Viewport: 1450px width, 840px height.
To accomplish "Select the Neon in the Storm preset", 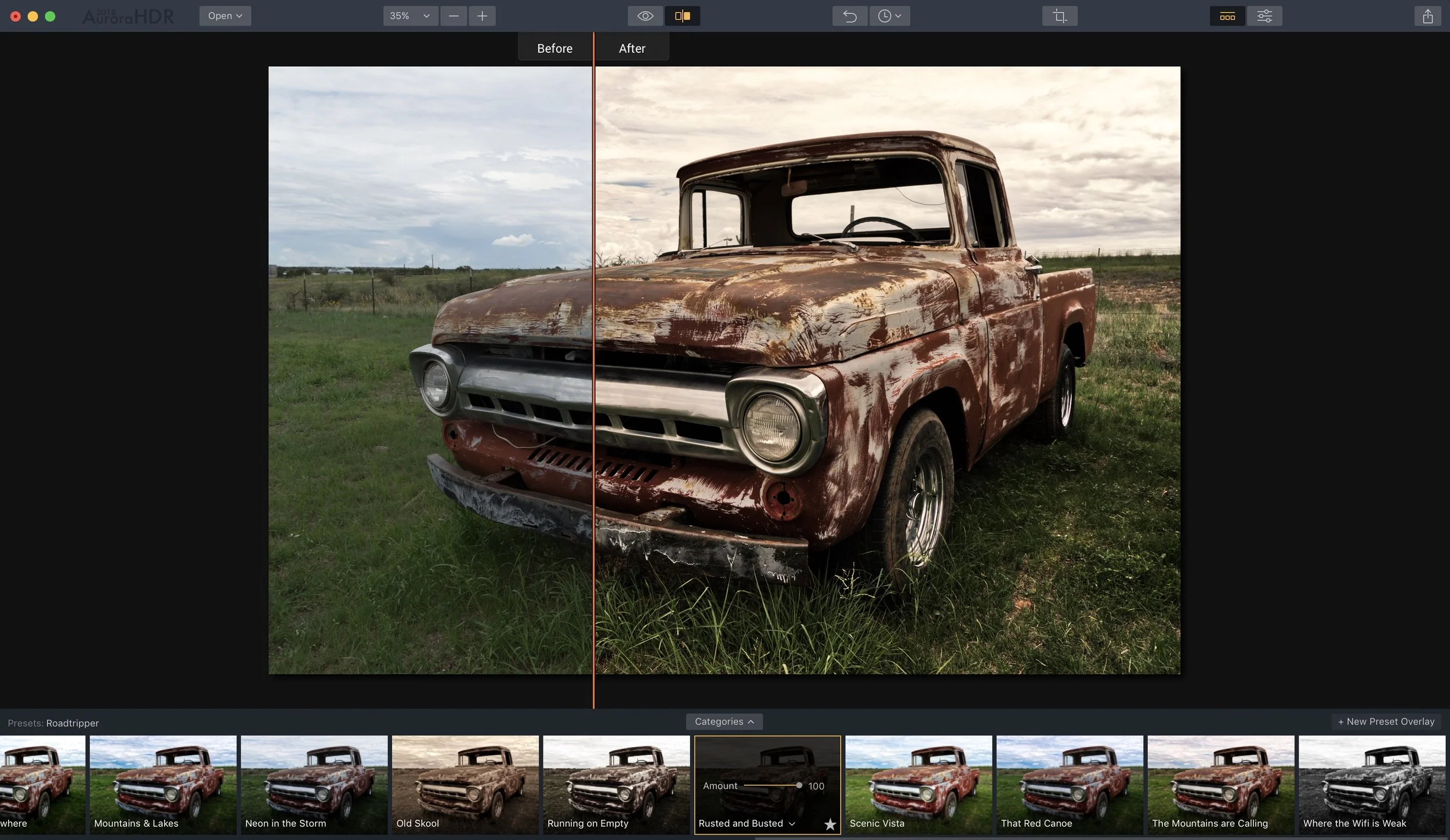I will click(314, 785).
